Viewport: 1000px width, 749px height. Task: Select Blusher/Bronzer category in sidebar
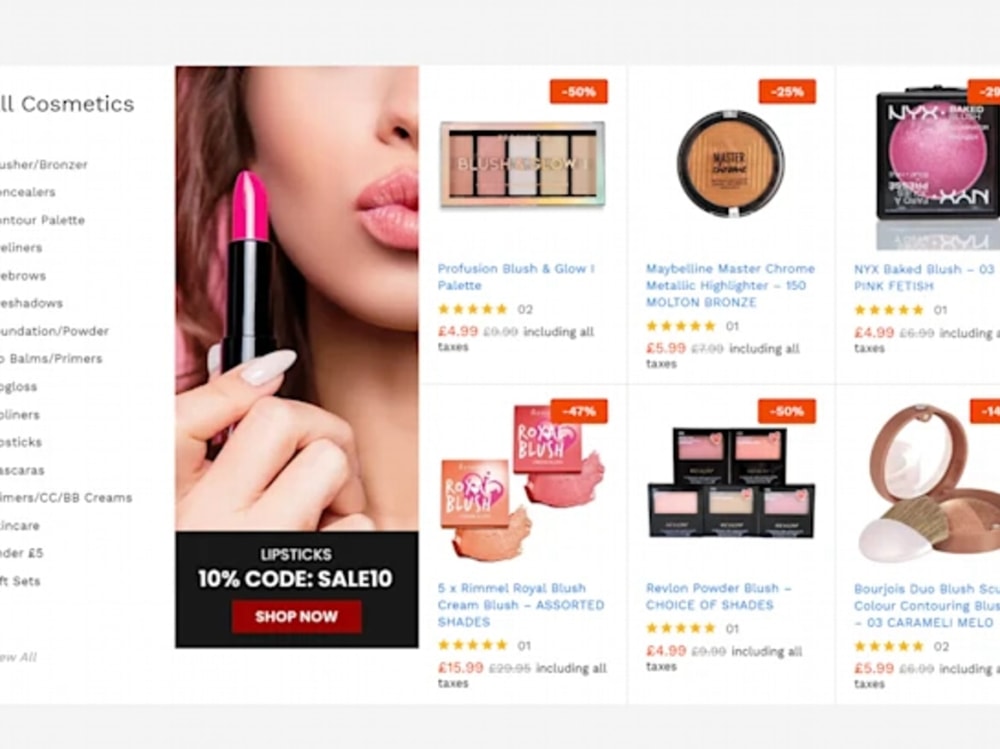coord(43,165)
